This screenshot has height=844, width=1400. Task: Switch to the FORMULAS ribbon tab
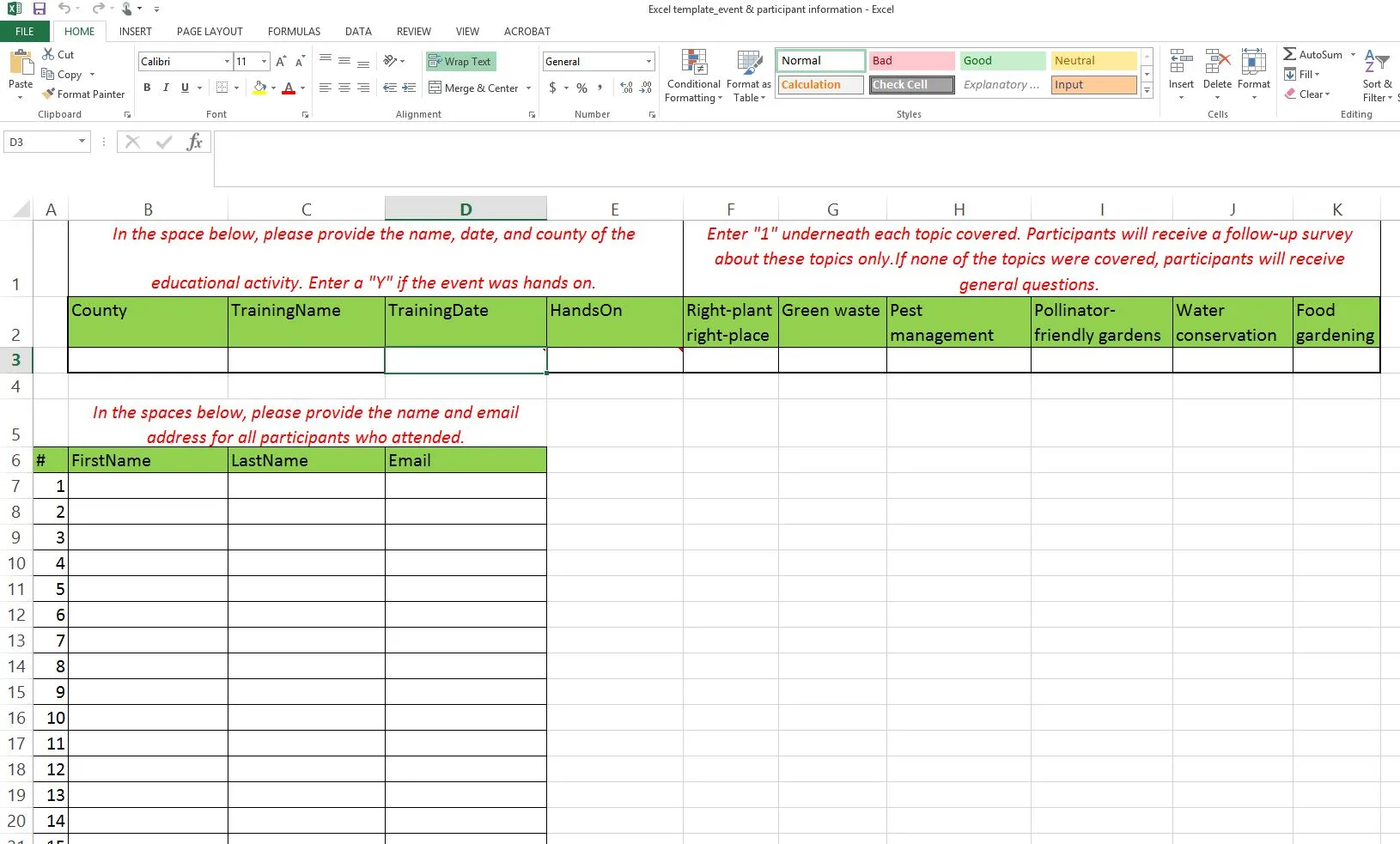[294, 32]
